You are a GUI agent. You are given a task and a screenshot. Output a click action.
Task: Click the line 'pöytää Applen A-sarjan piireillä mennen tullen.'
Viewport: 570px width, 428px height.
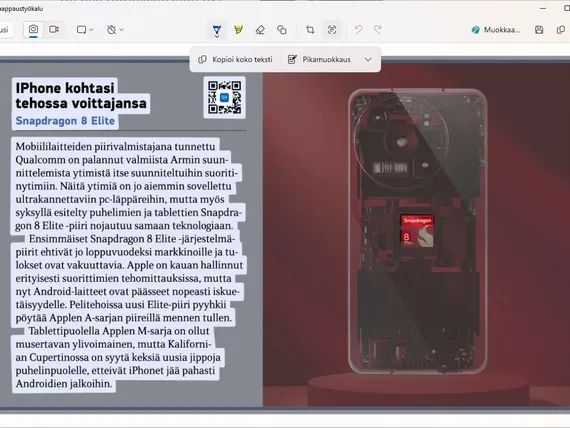pyautogui.click(x=124, y=318)
